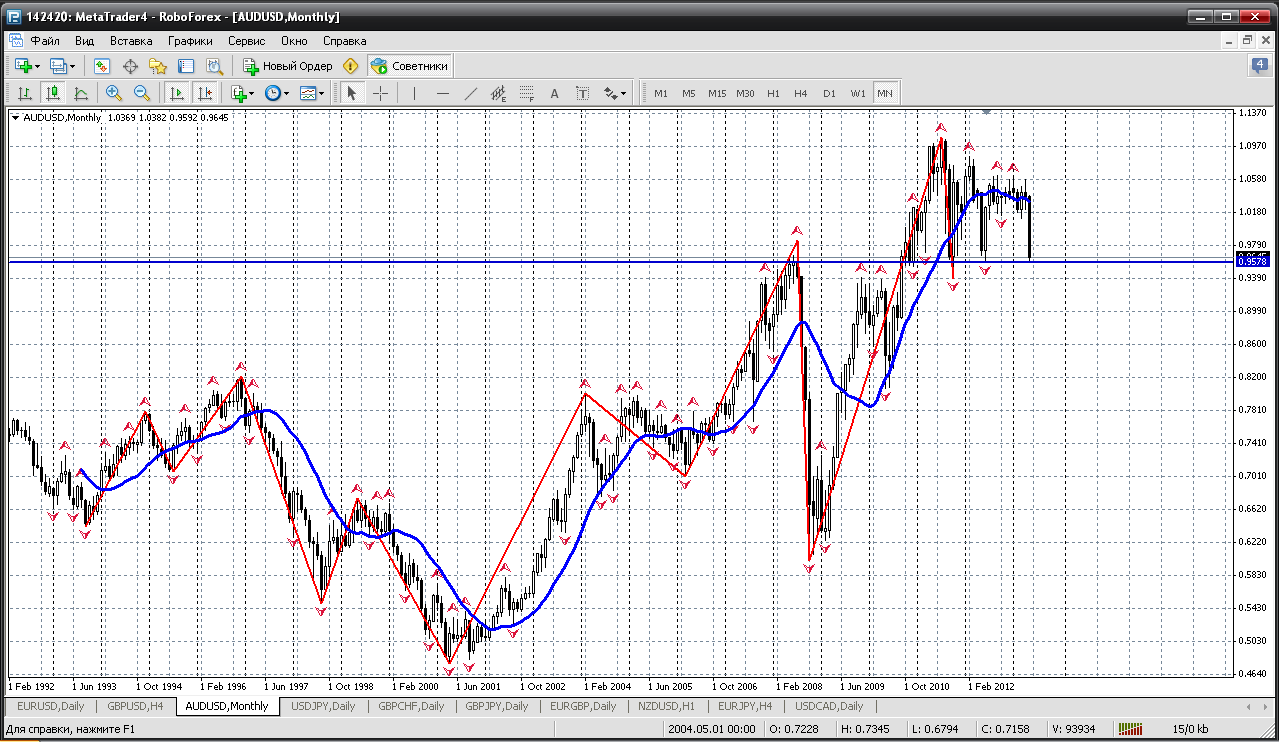Screen dimensions: 1279x742
Task: Switch chart to bar chart style
Action: (x=25, y=93)
